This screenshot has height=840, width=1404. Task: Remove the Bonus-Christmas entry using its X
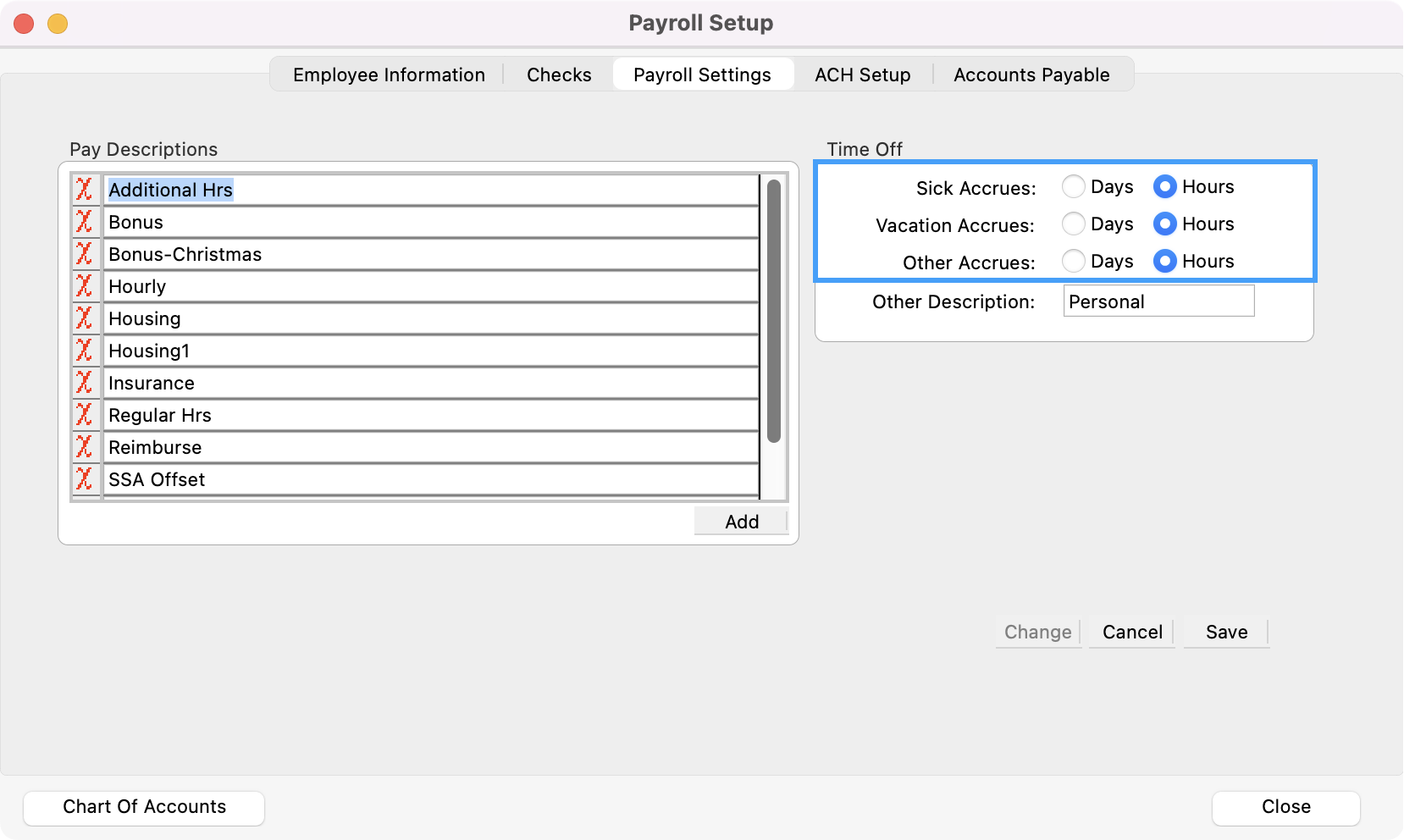tap(85, 254)
